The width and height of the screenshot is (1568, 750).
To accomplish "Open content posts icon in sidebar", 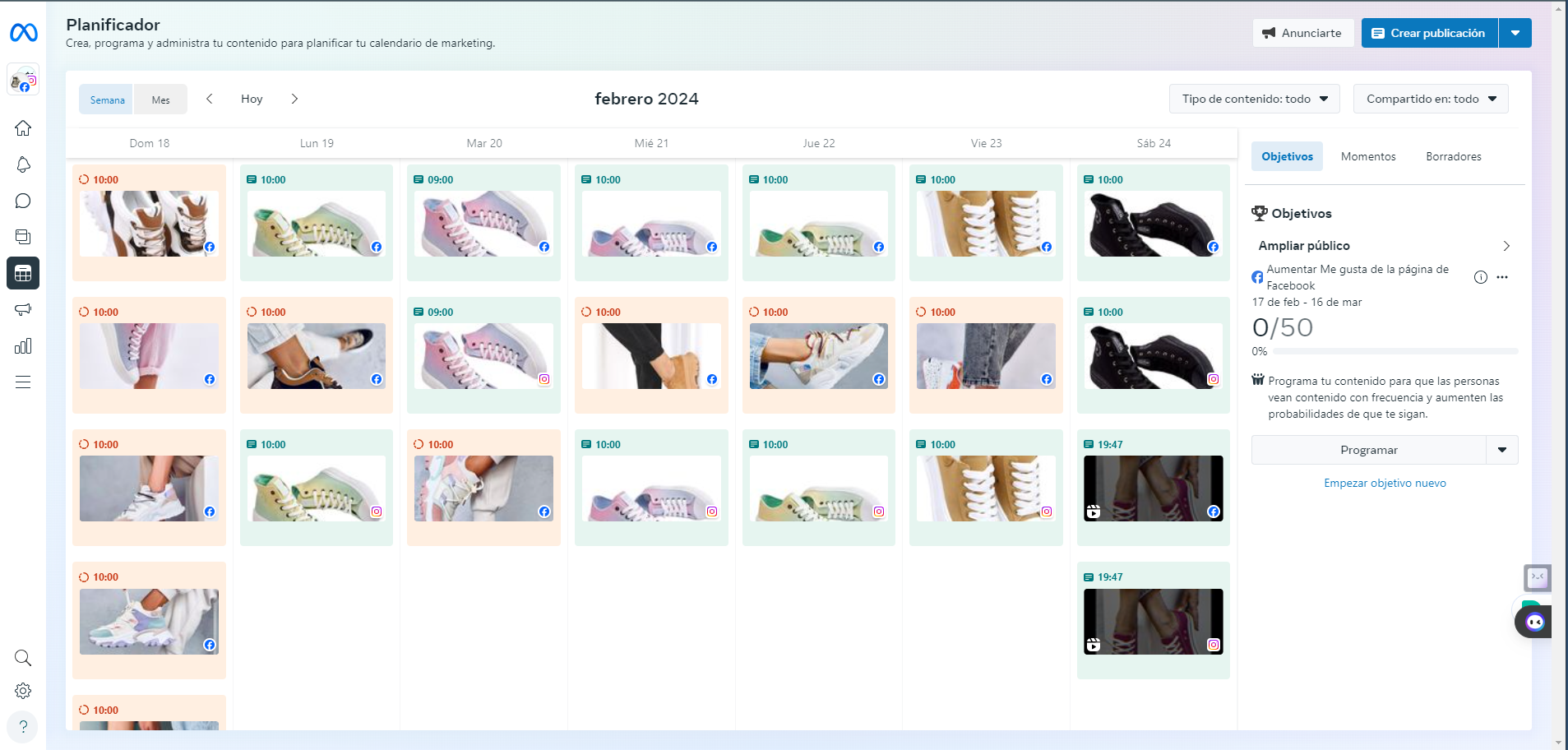I will coord(23,237).
